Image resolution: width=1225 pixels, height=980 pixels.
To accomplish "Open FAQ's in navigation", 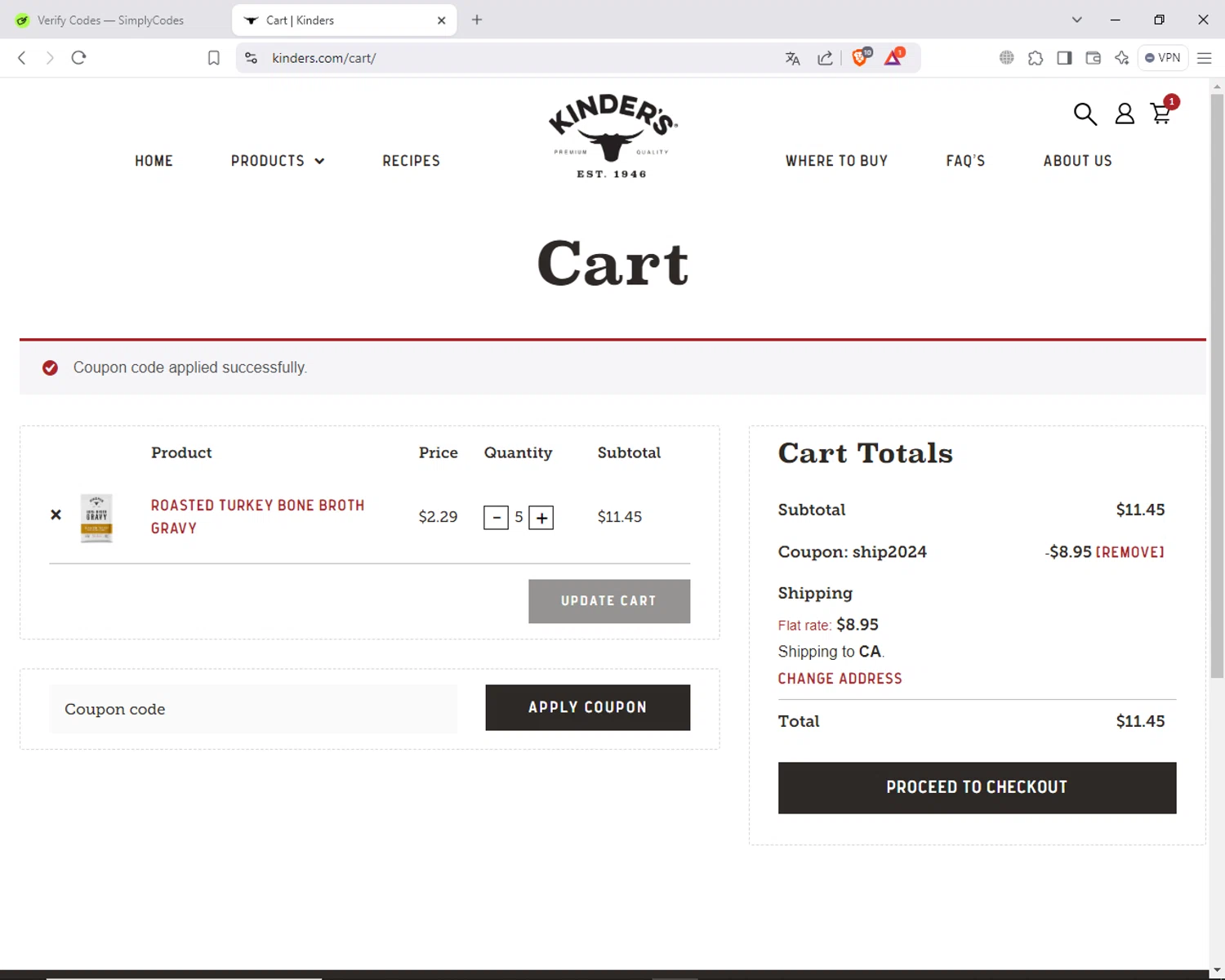I will click(x=965, y=161).
